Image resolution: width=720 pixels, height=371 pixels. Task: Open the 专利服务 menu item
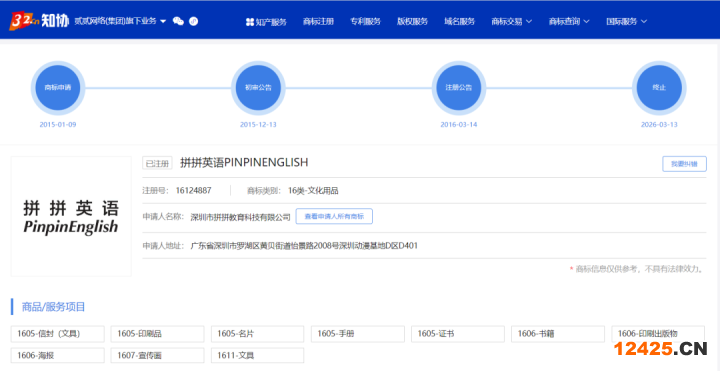pyautogui.click(x=366, y=22)
